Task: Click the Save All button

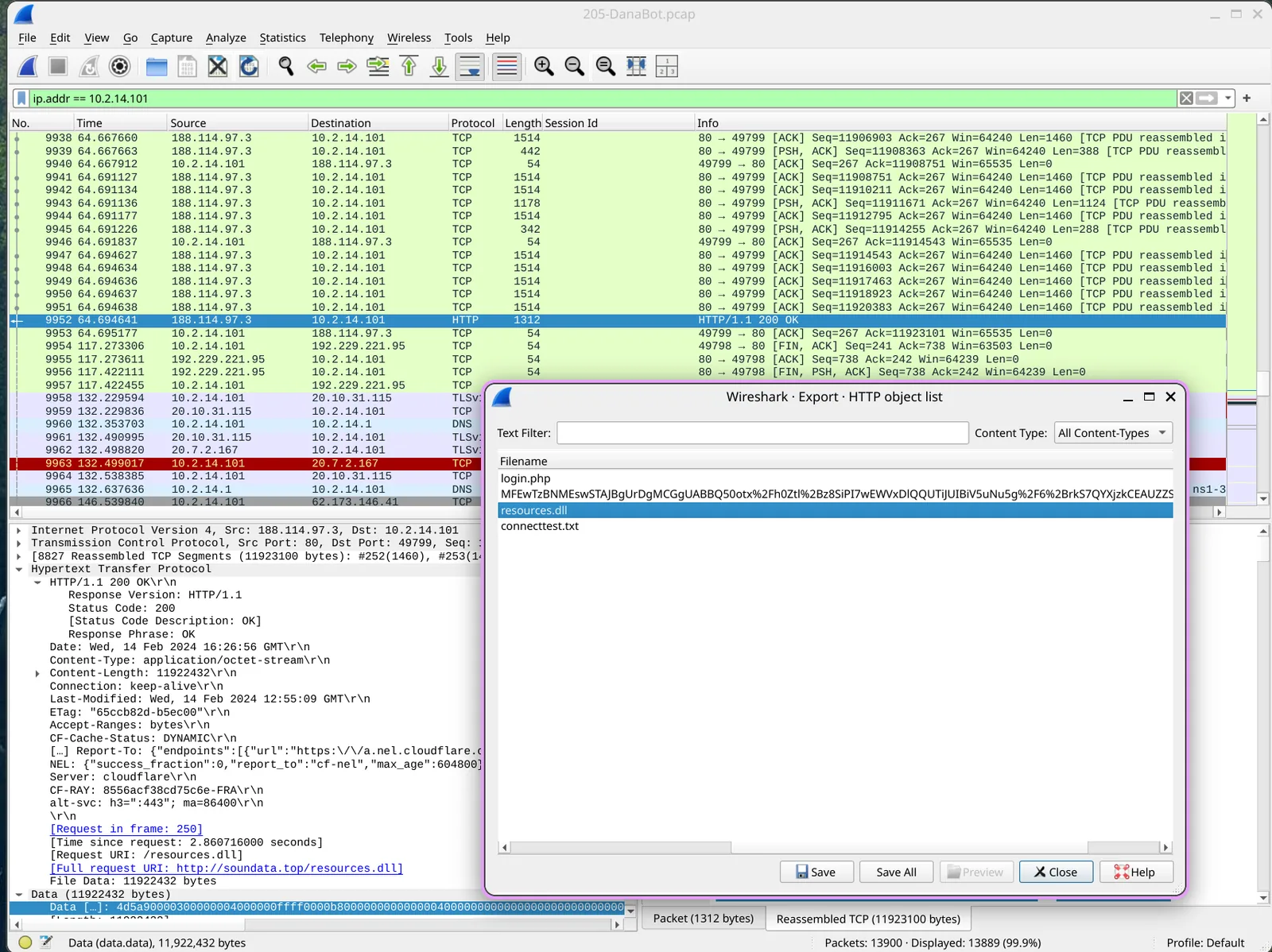Action: click(x=897, y=873)
